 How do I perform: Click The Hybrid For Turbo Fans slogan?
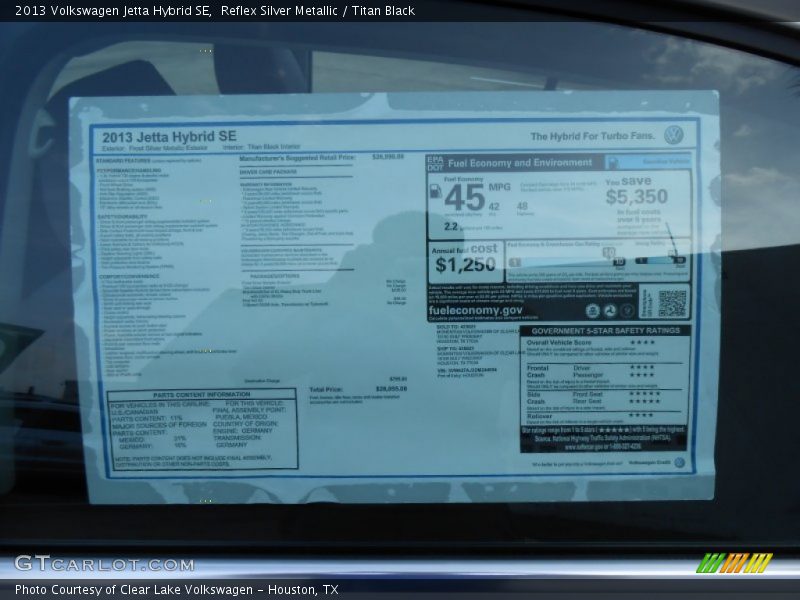click(x=592, y=136)
